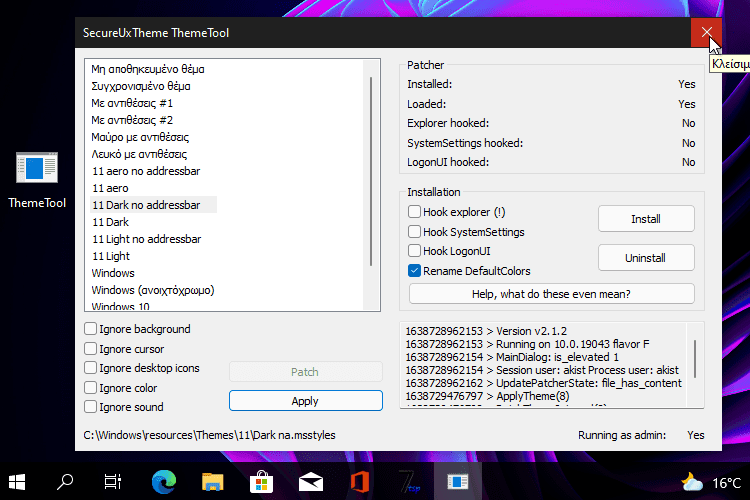This screenshot has width=750, height=500.
Task: Open Mail app from taskbar
Action: (311, 482)
